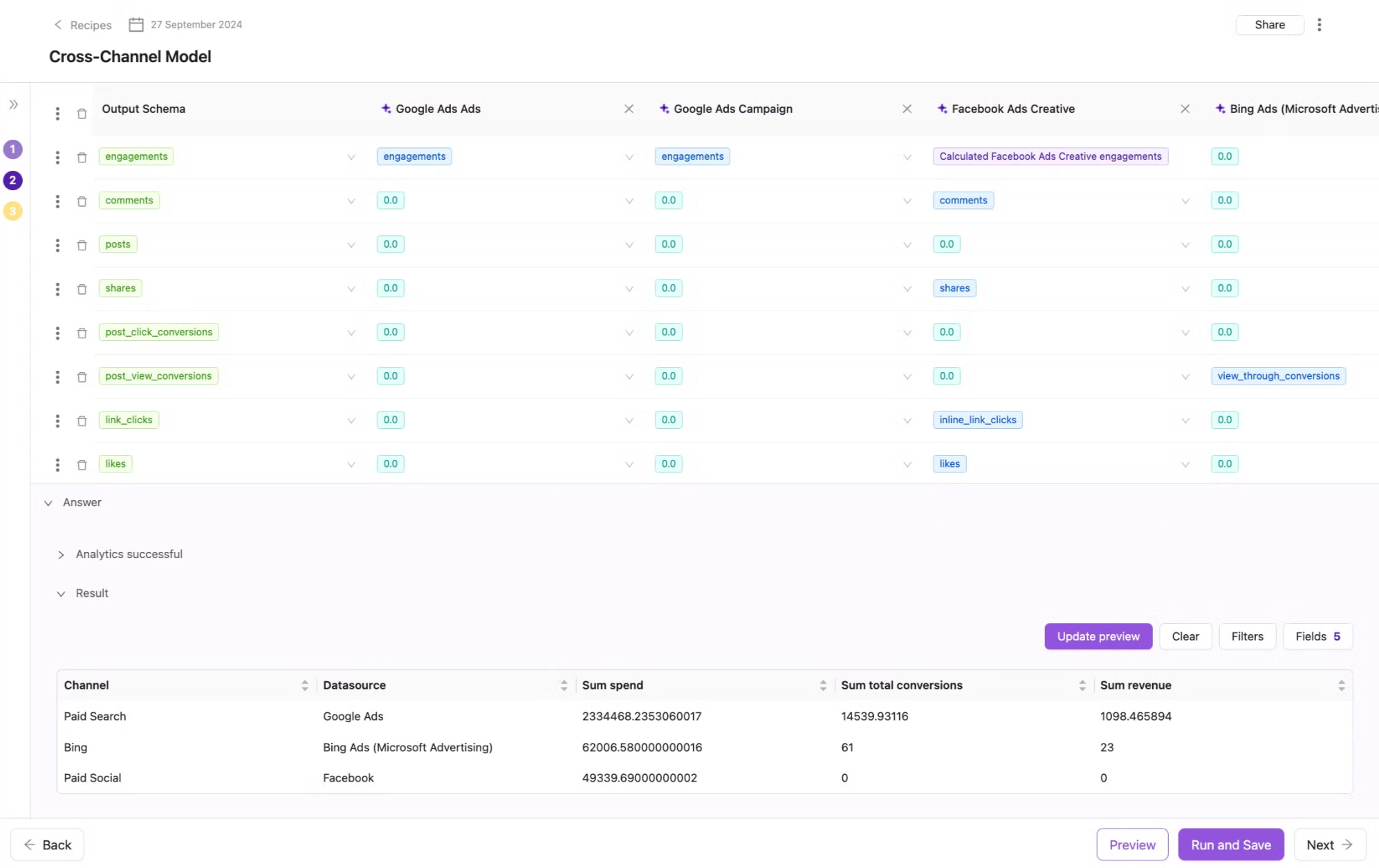Remove the Google Ads Ads column
This screenshot has height=868, width=1379.
pyautogui.click(x=629, y=109)
